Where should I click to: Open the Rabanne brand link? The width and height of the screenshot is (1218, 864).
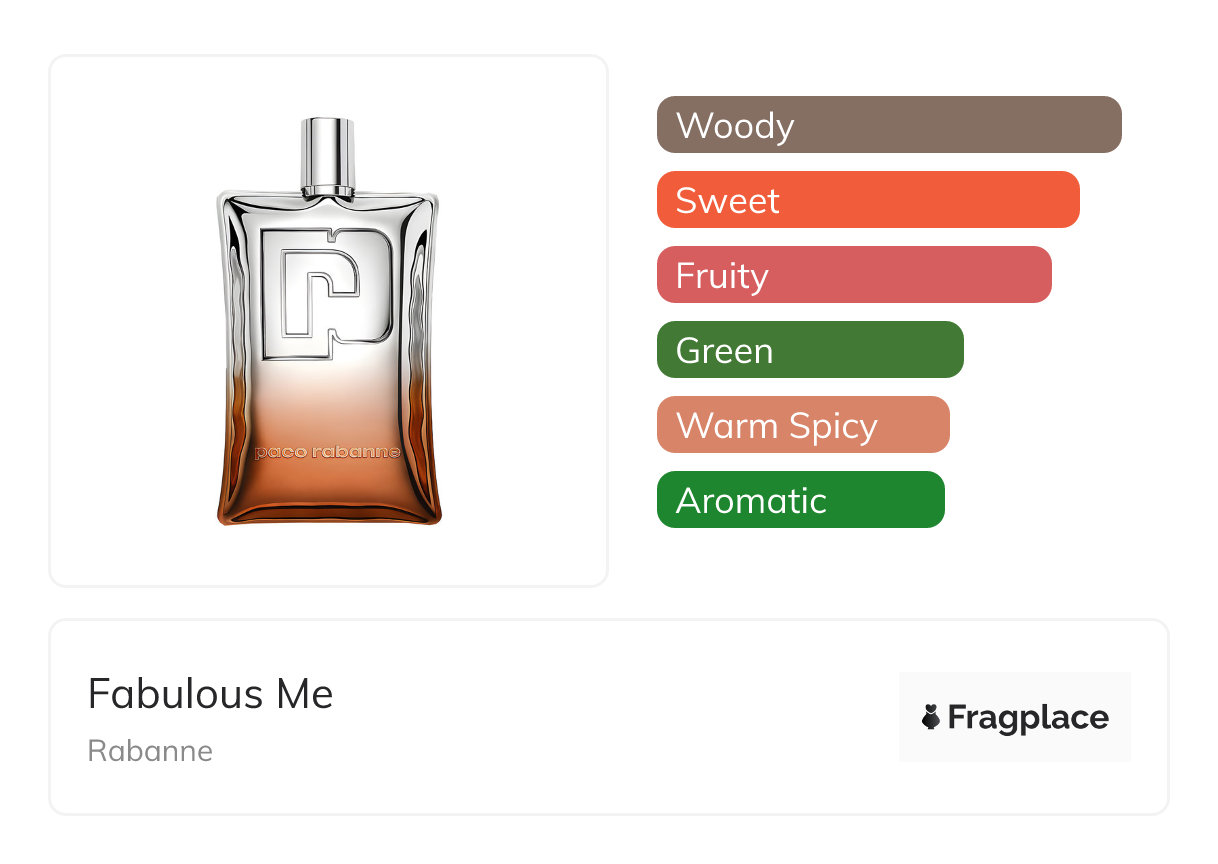(150, 751)
